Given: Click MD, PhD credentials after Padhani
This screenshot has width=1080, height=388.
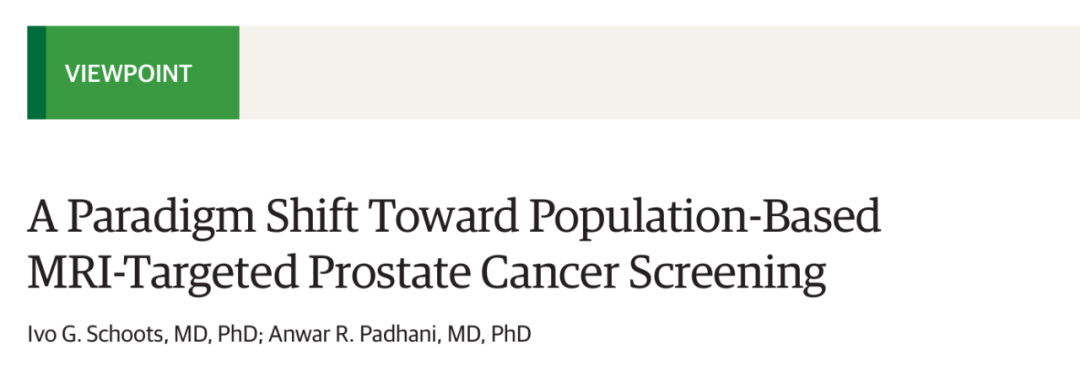Looking at the screenshot, I should 489,335.
